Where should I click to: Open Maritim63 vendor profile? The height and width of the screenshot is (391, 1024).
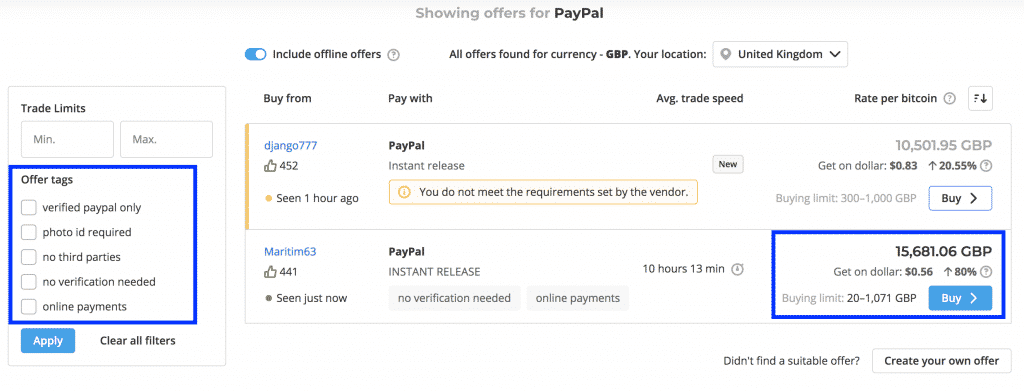[290, 251]
